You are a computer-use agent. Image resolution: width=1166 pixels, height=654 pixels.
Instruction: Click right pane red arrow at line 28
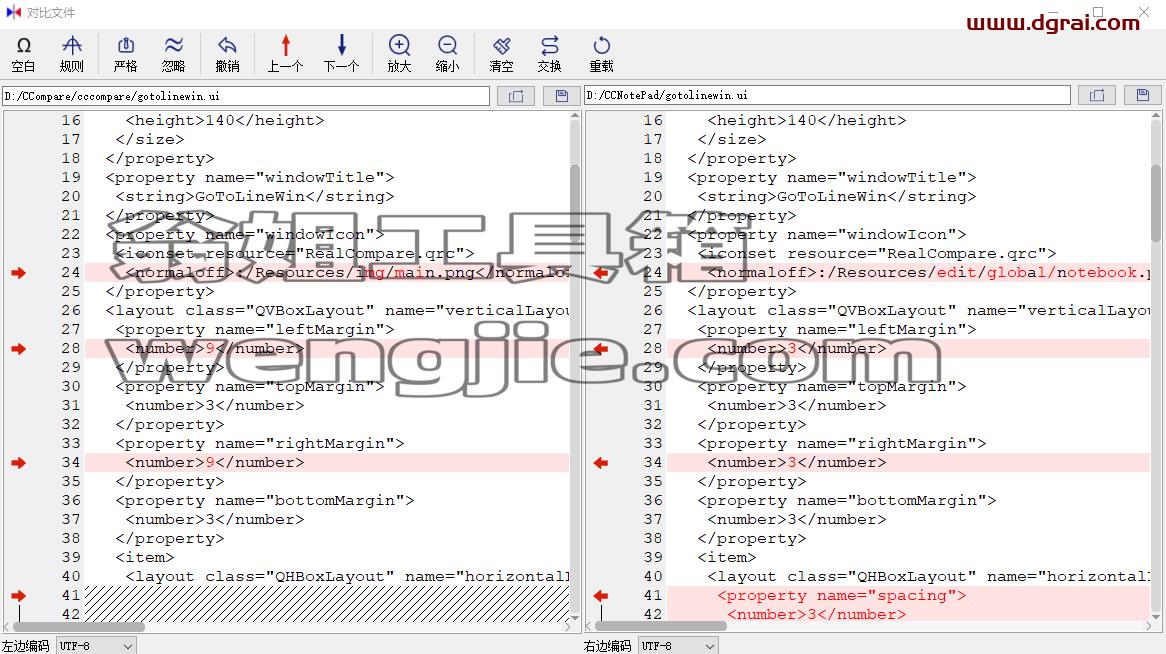click(601, 349)
